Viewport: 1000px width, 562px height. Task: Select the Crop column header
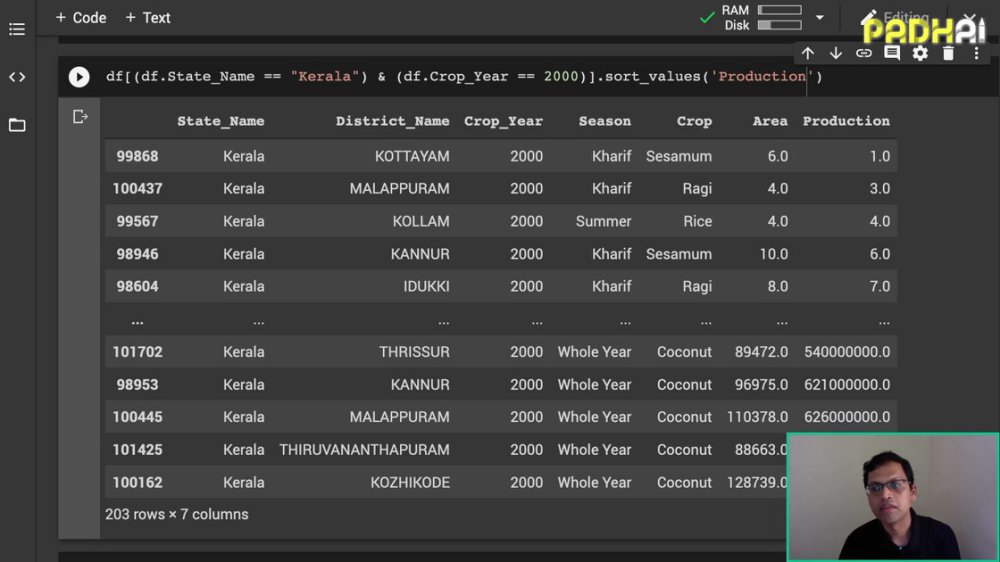(694, 121)
